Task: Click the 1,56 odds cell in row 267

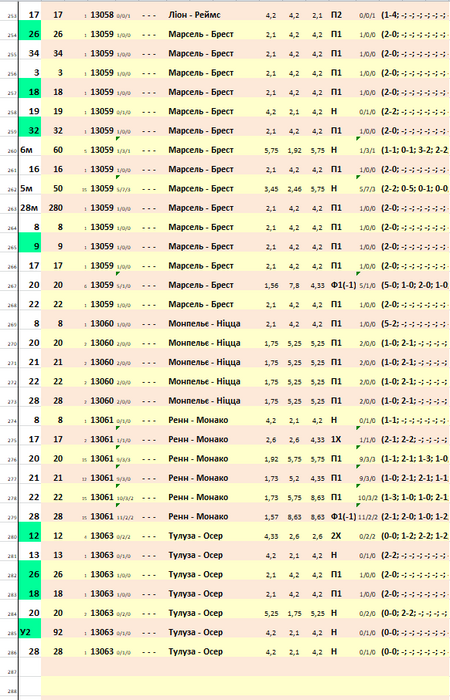Action: pos(271,285)
